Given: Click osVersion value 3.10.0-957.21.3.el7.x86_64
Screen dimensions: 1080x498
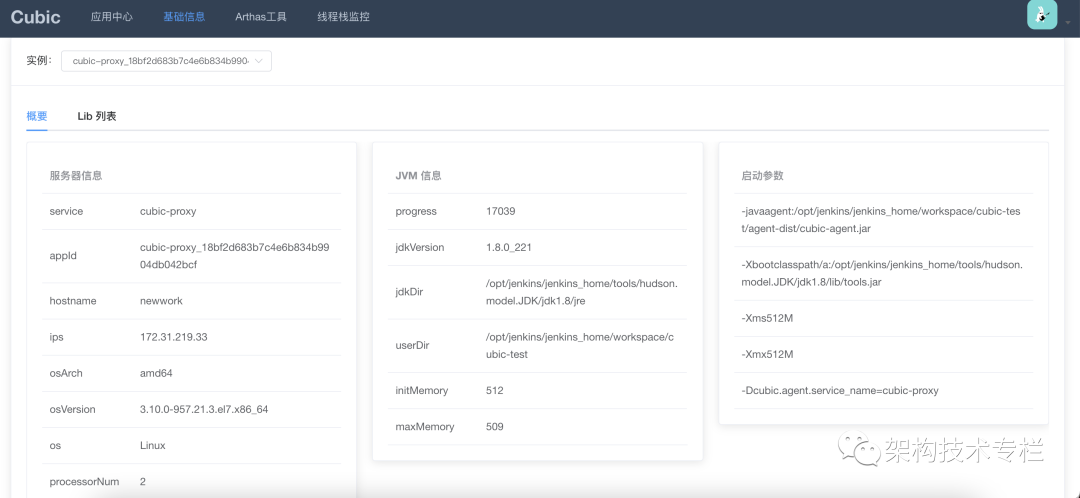Looking at the screenshot, I should (204, 409).
